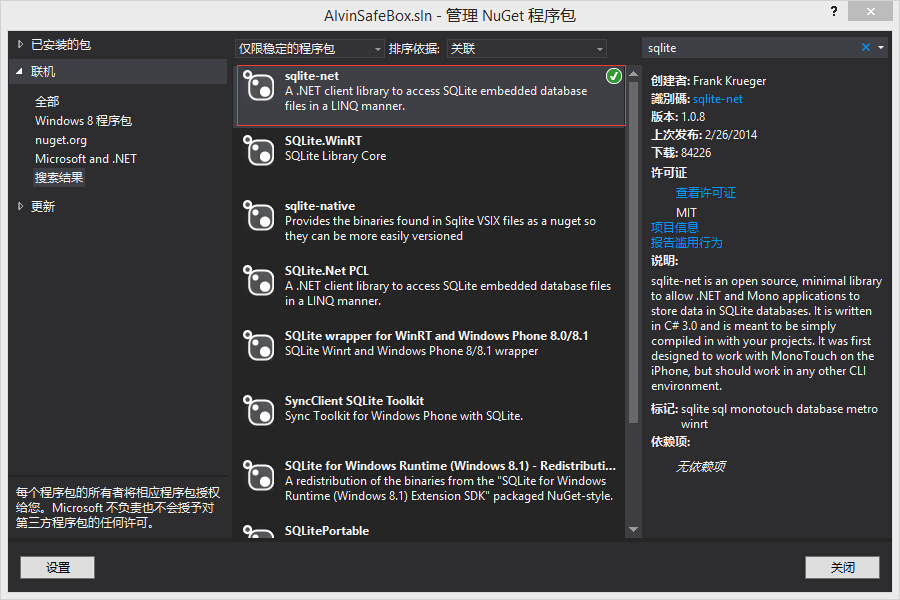Click the sqlite-net package icon

(259, 86)
